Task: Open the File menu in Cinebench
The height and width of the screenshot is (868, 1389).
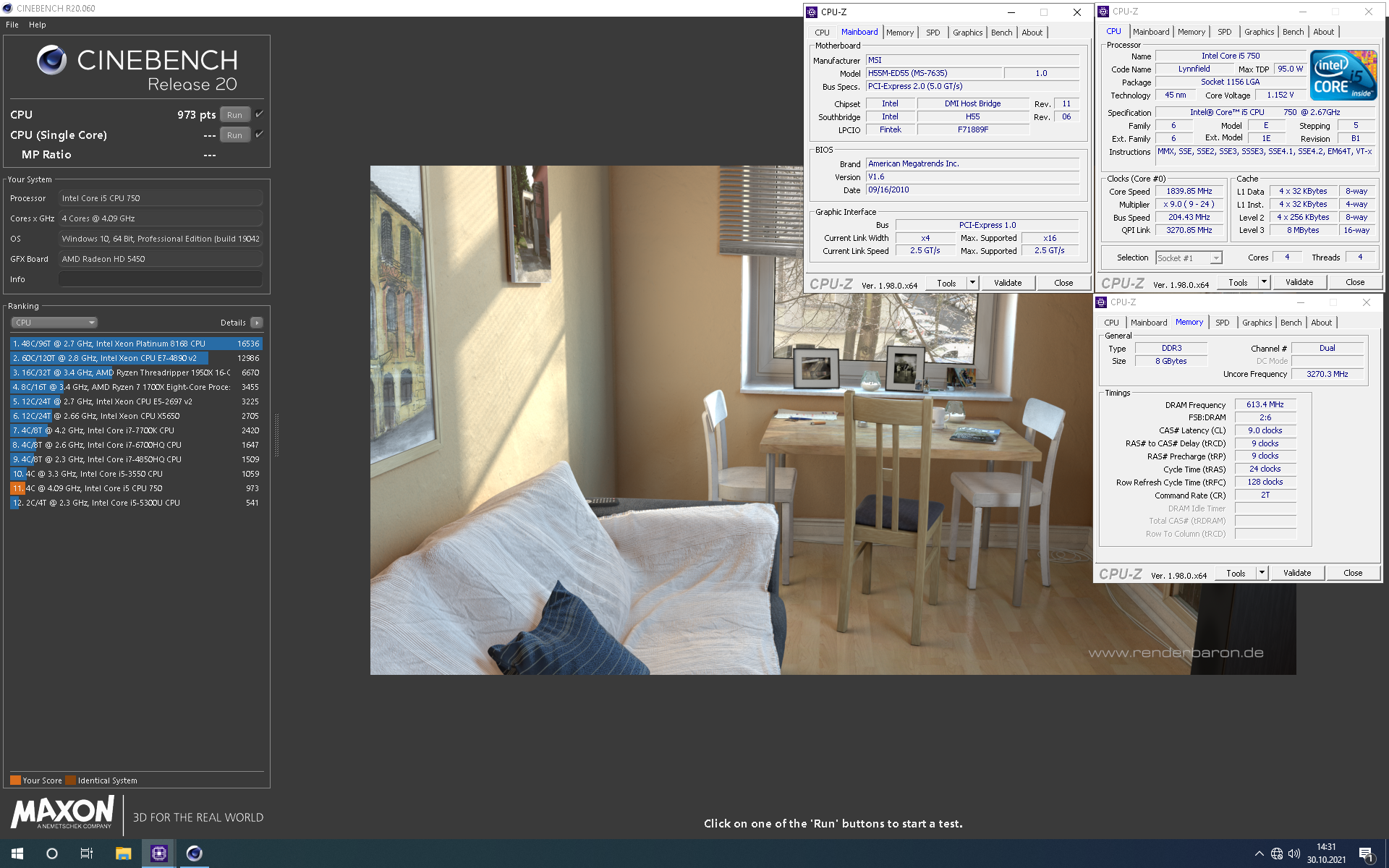Action: tap(12, 25)
